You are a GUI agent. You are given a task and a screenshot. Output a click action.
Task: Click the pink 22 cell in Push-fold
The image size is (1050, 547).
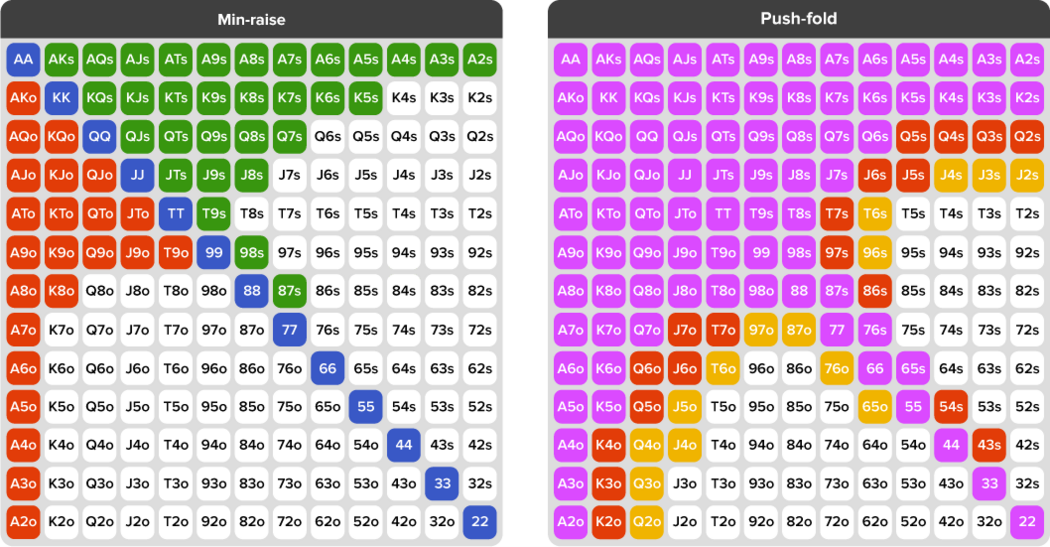coord(1027,522)
